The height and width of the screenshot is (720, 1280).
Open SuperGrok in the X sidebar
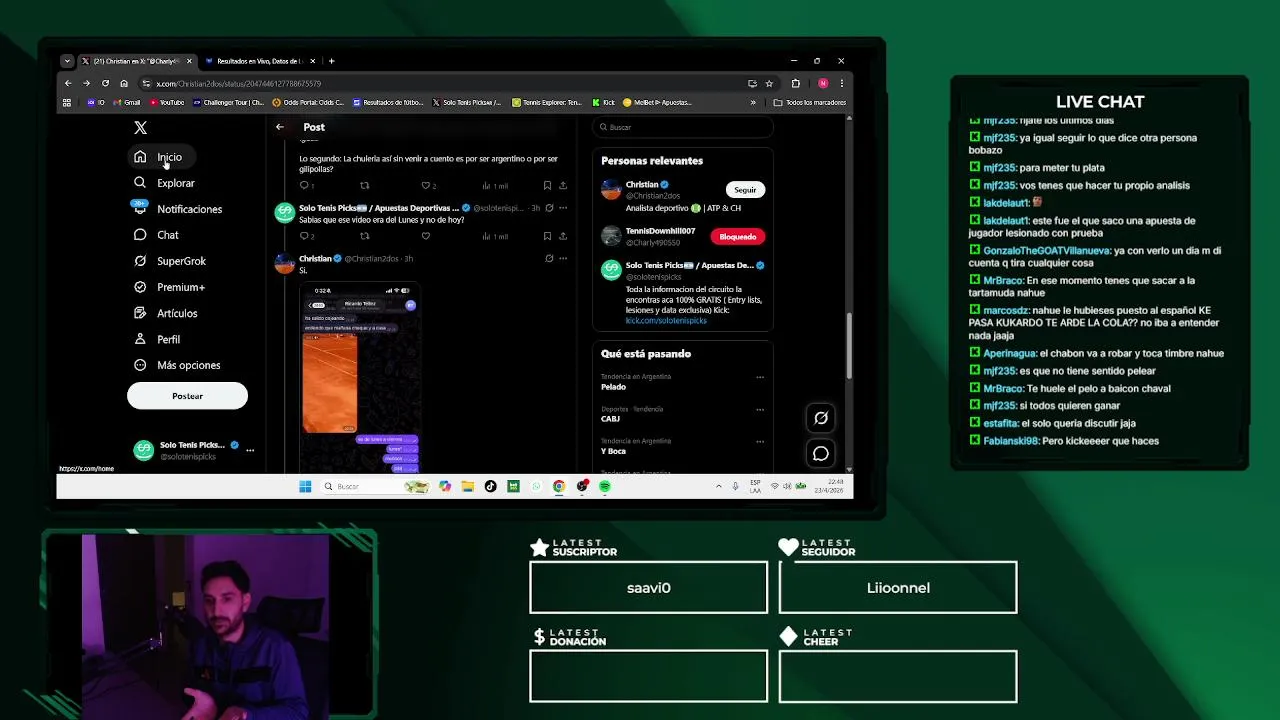coord(171,261)
